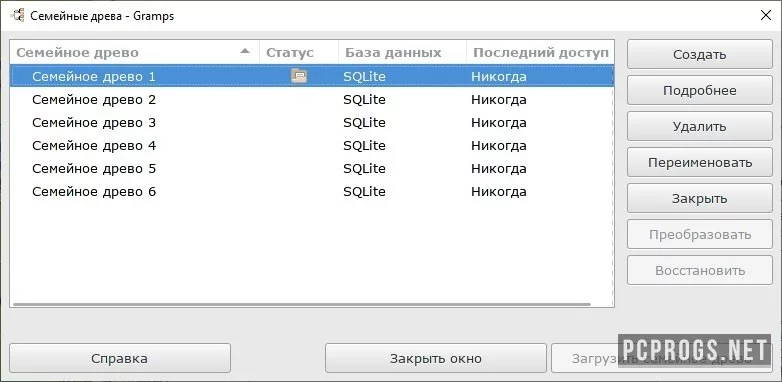Click the Удалить button

pos(699,126)
